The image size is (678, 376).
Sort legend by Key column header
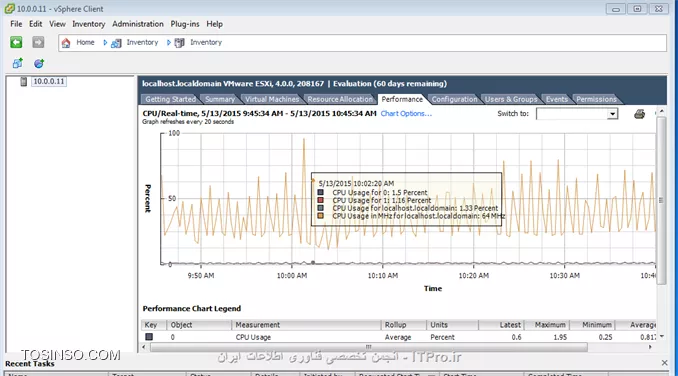click(154, 325)
